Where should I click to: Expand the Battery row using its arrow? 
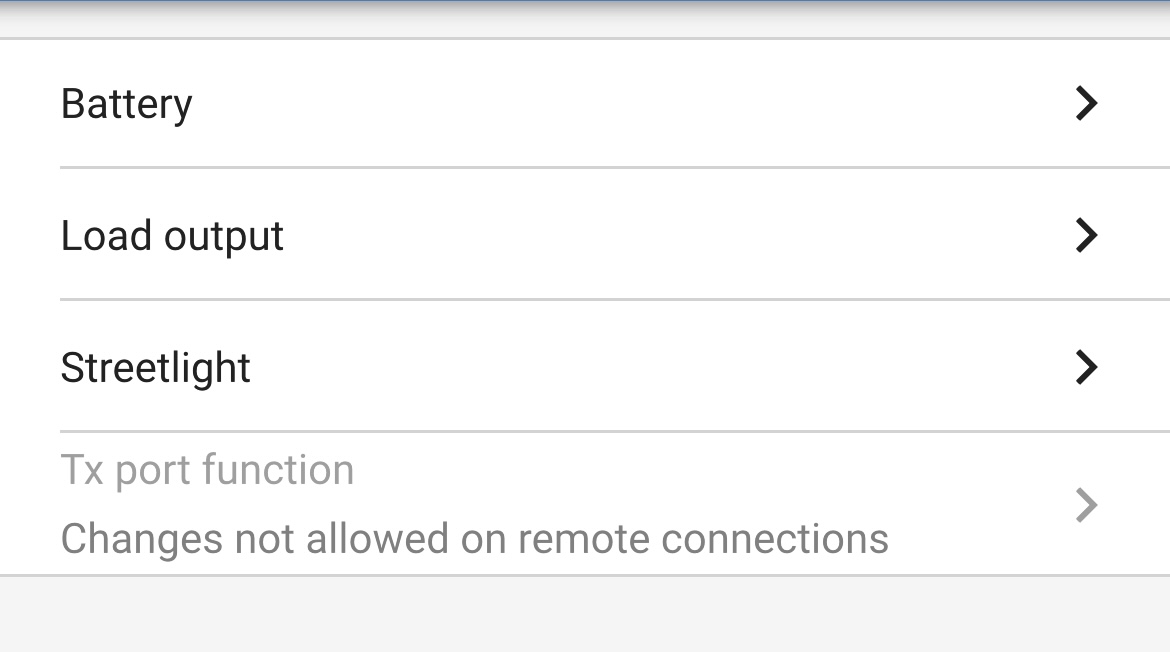point(1086,103)
